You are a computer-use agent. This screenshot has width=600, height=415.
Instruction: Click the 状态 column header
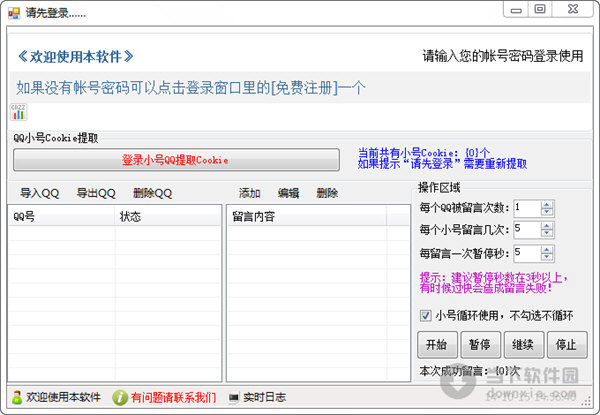pyautogui.click(x=168, y=216)
